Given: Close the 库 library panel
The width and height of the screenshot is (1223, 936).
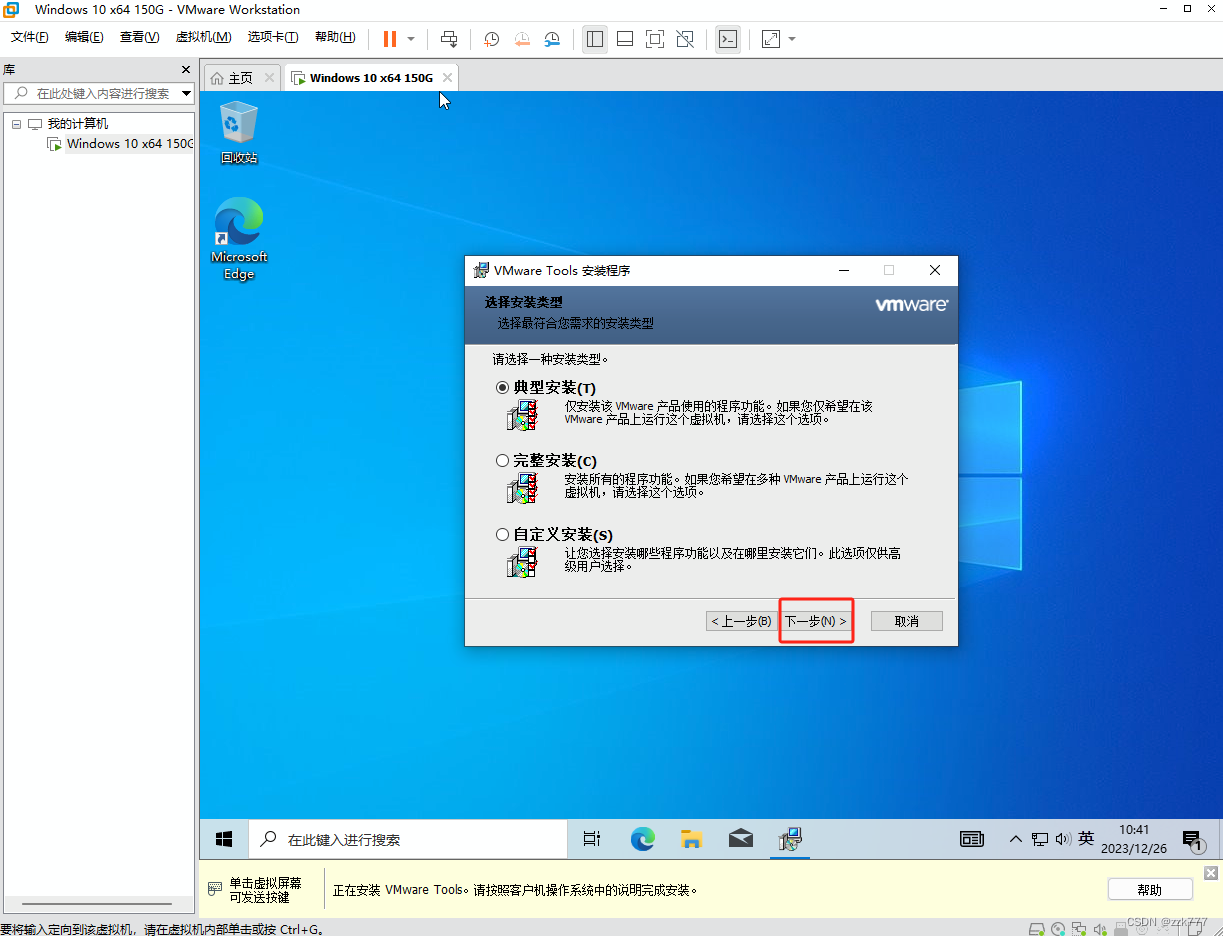Looking at the screenshot, I should click(185, 70).
